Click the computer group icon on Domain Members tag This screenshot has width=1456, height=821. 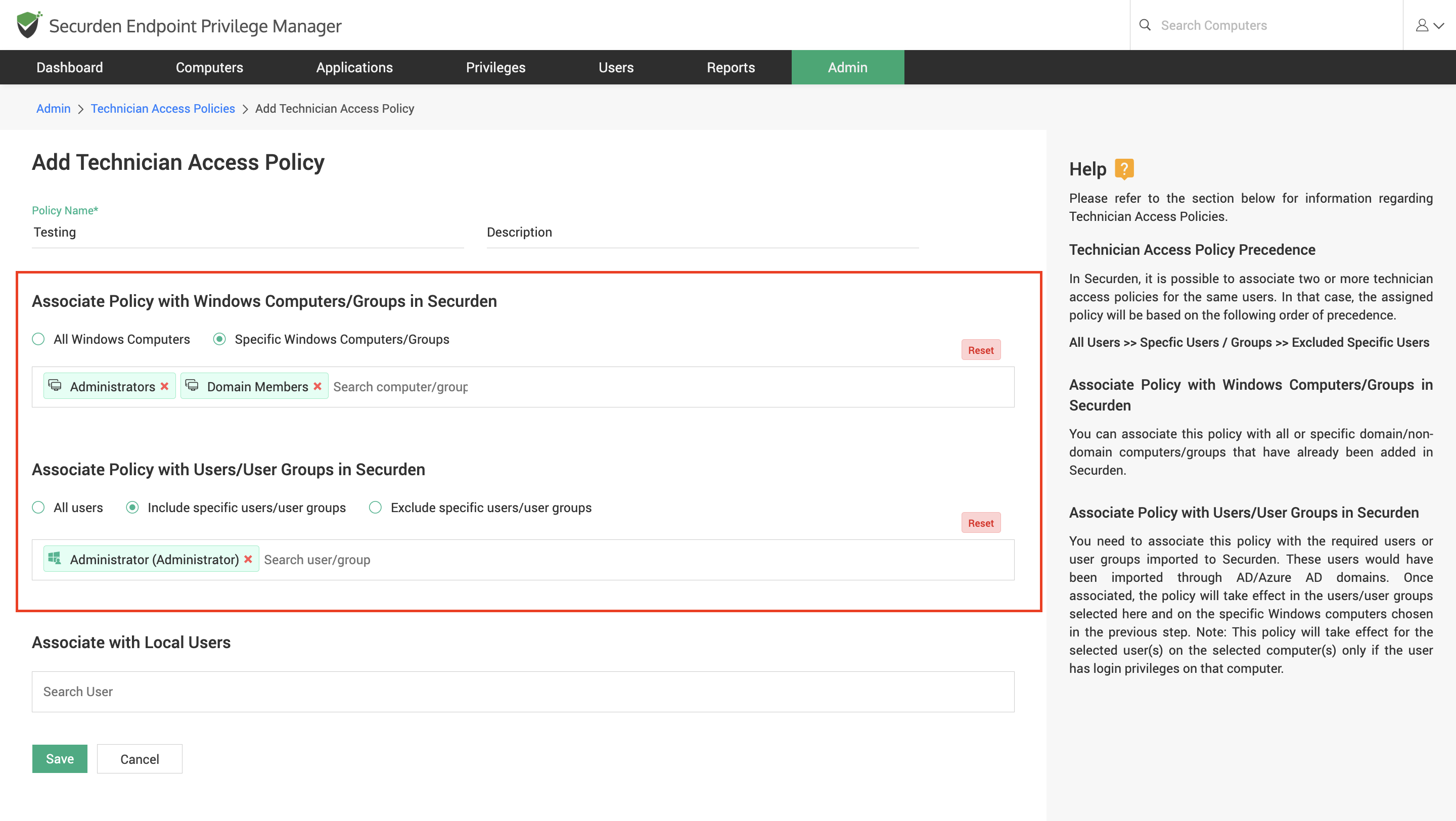click(x=192, y=385)
